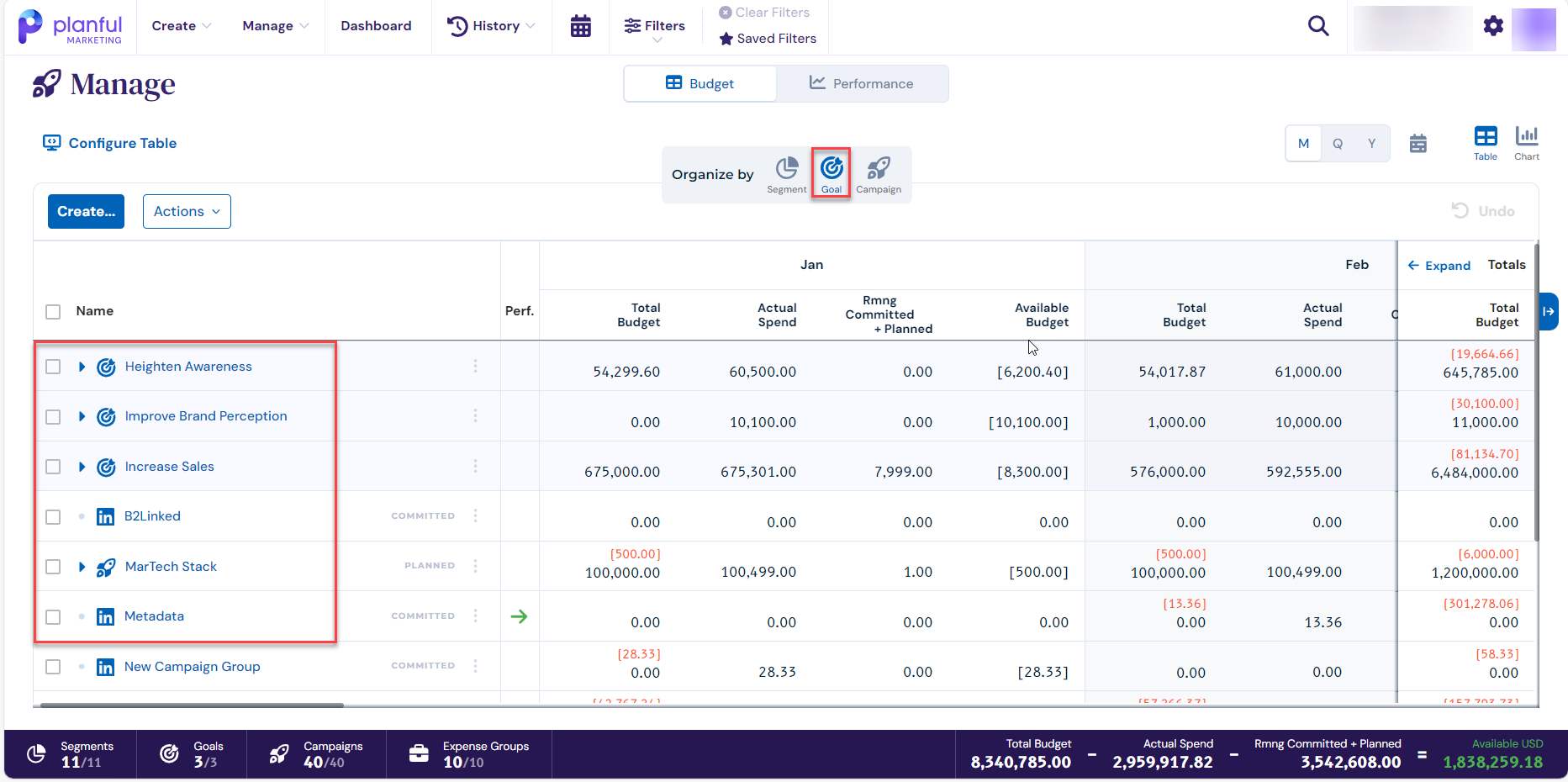This screenshot has width=1568, height=782.
Task: Open the History dropdown
Action: [491, 26]
